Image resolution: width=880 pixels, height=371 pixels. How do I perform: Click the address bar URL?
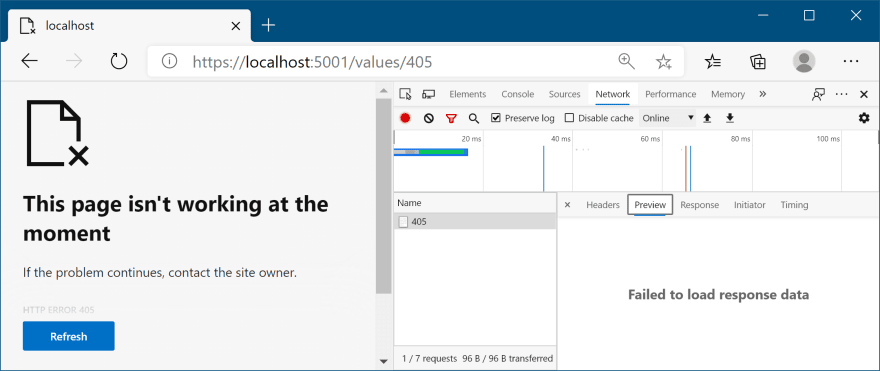click(x=312, y=61)
